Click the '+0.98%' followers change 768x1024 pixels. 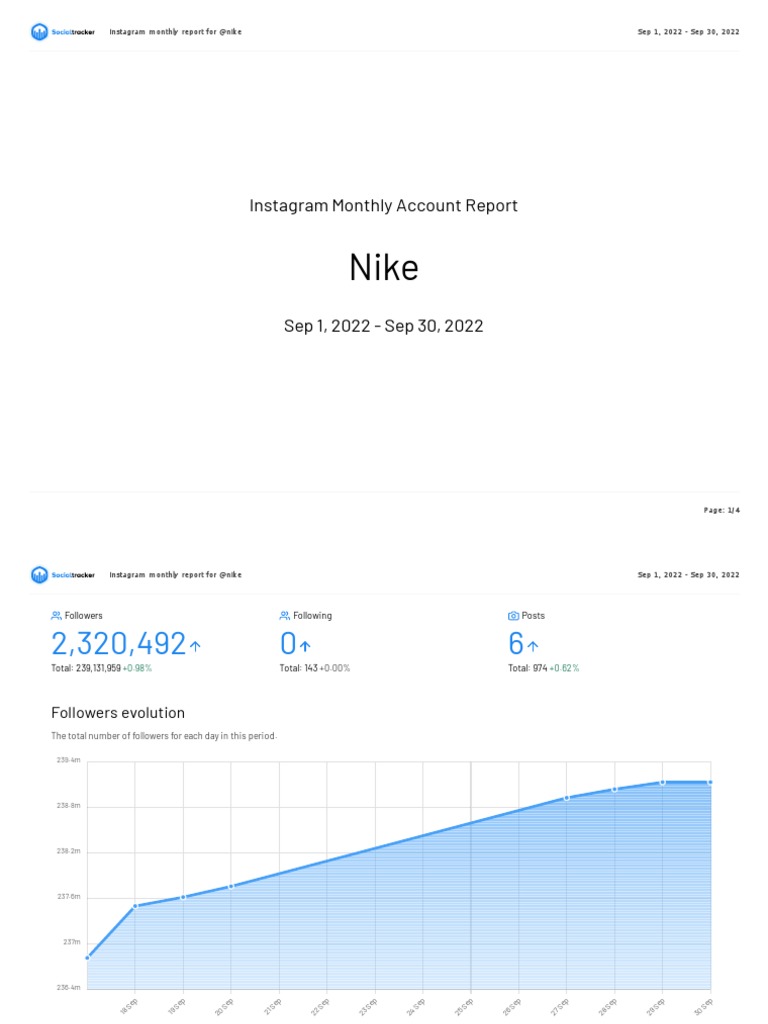(137, 668)
